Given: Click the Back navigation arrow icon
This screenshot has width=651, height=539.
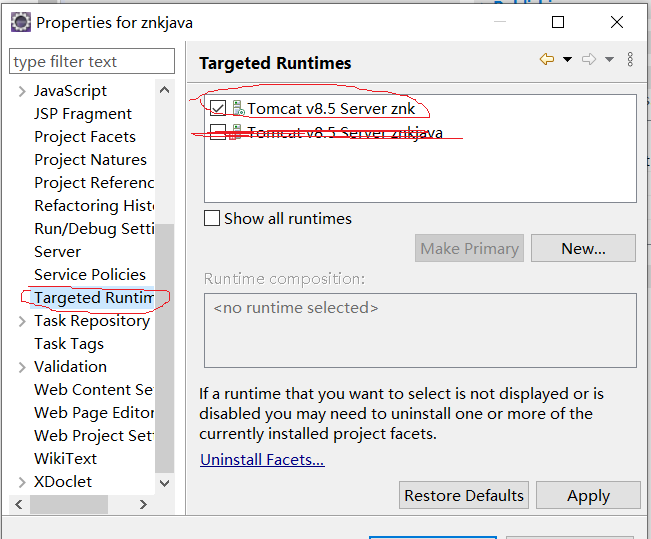Looking at the screenshot, I should [x=547, y=59].
